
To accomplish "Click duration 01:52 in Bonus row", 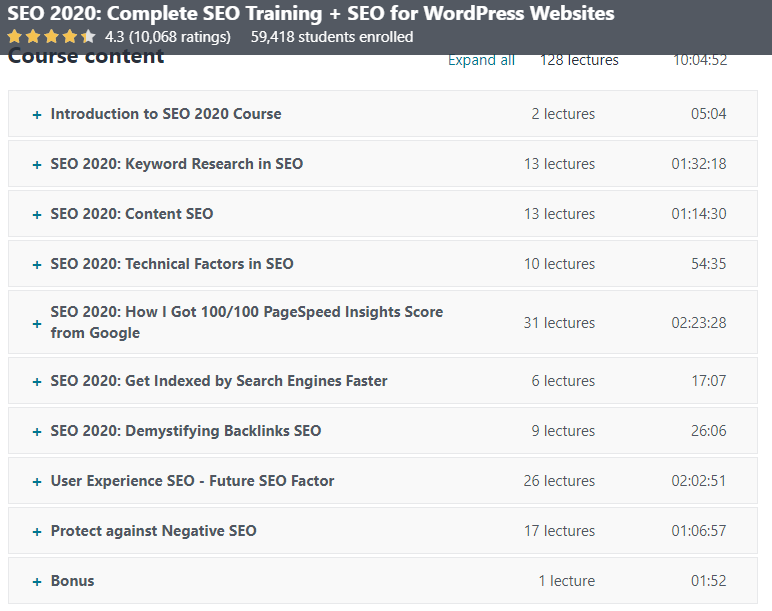I will point(708,581).
